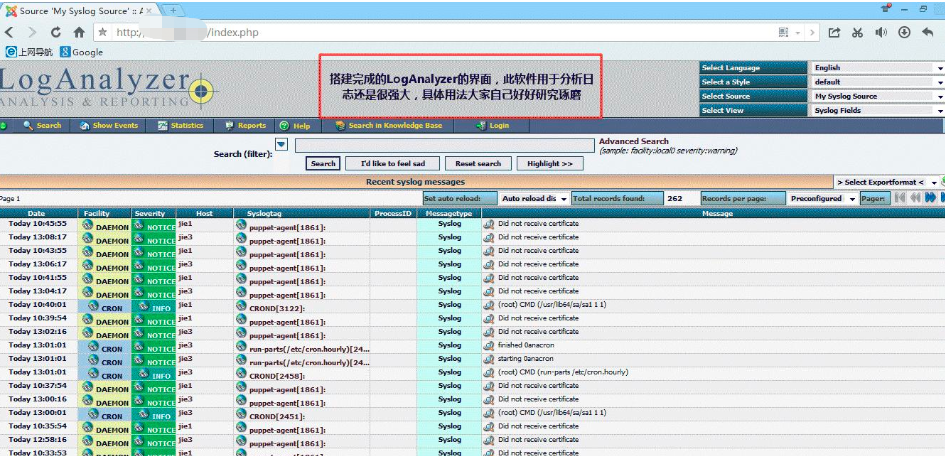945x456 pixels.
Task: Click date 'Today 13:02:16'
Action: tap(37, 331)
